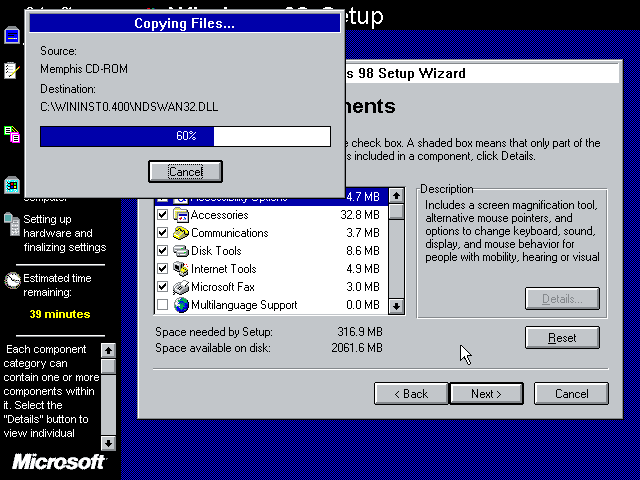
Task: Click the 2061.6 MB space available value
Action: pos(357,348)
